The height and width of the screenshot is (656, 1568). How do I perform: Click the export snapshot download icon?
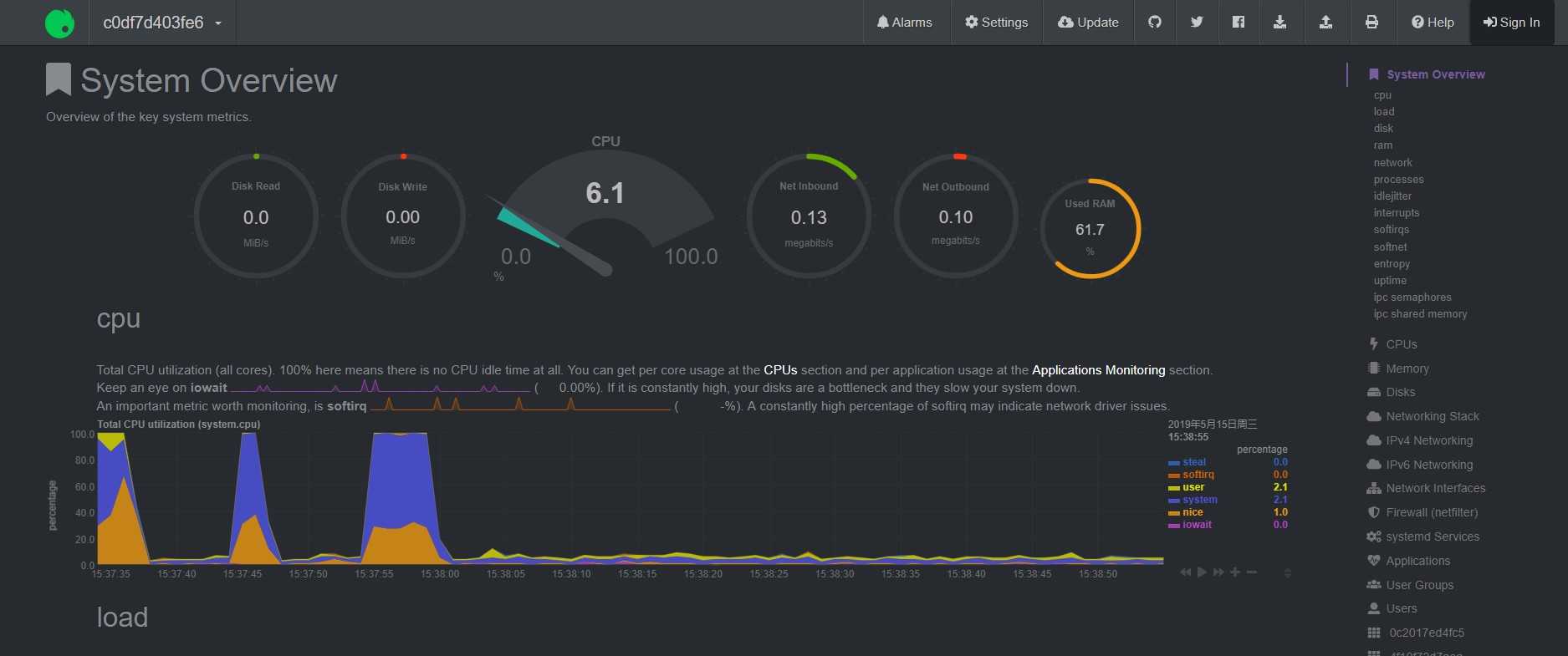(x=1279, y=23)
